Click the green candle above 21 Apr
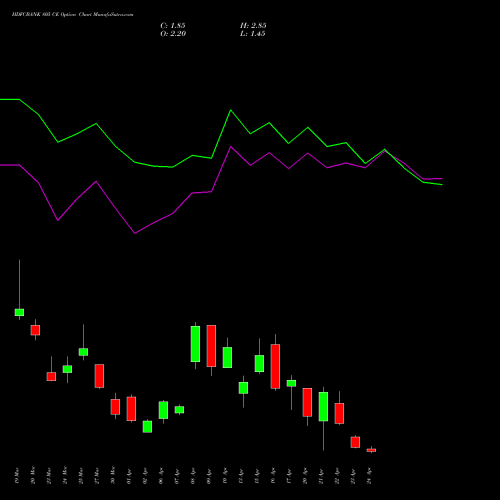500x500 pixels. click(323, 406)
